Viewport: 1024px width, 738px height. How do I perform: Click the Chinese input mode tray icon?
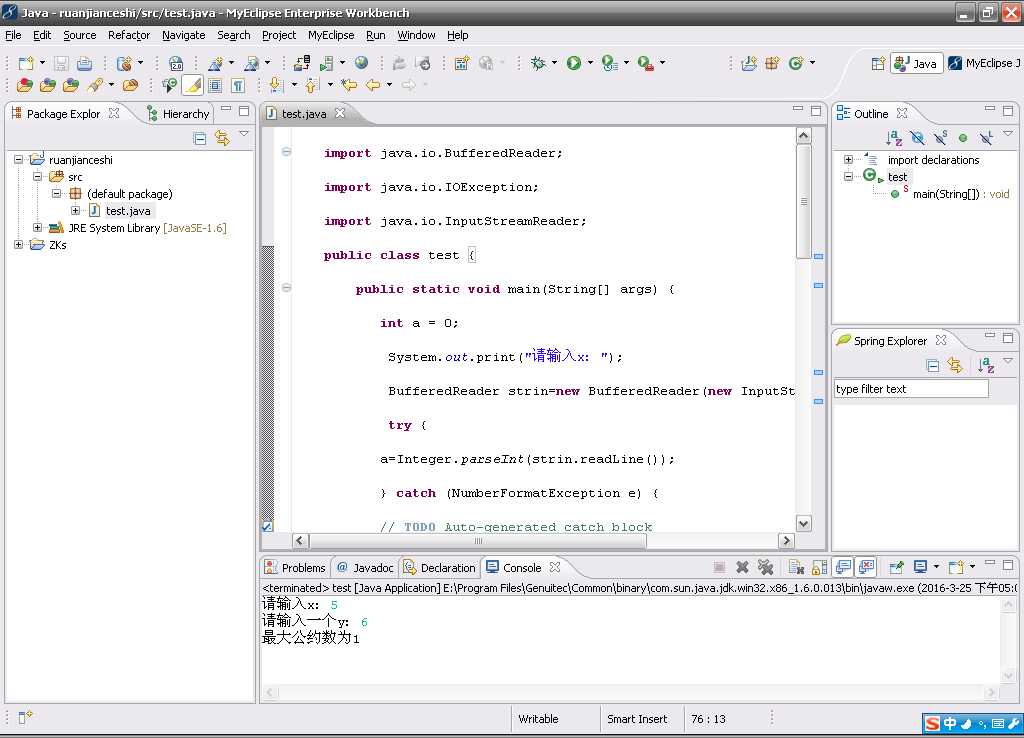(950, 723)
